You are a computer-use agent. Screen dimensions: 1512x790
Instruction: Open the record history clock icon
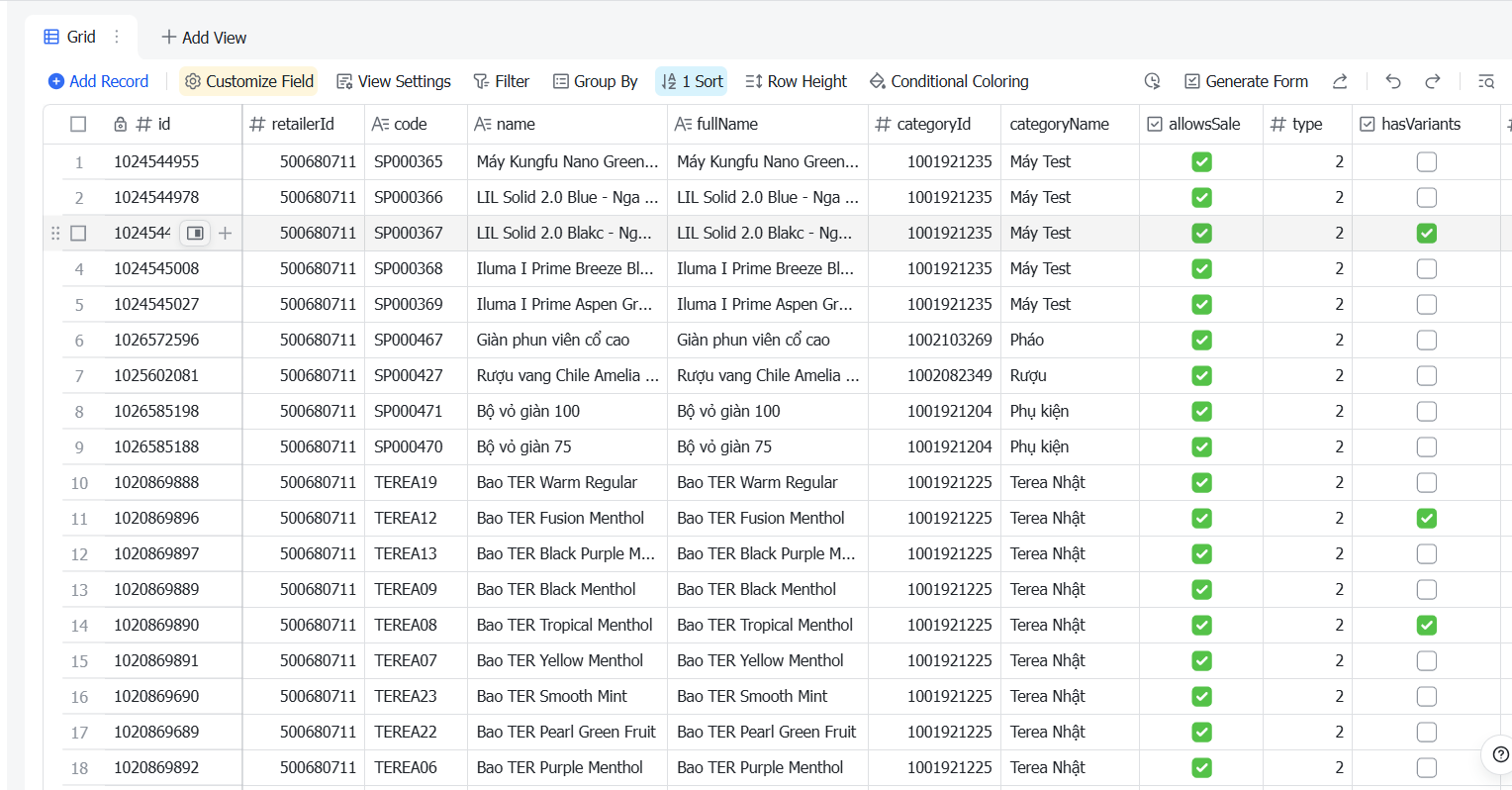point(1152,81)
